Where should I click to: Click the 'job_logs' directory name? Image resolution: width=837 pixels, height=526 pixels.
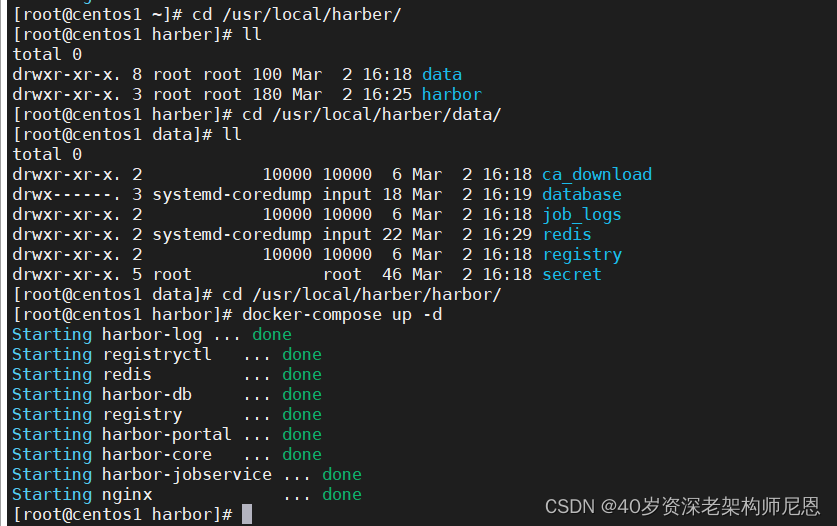(x=582, y=215)
